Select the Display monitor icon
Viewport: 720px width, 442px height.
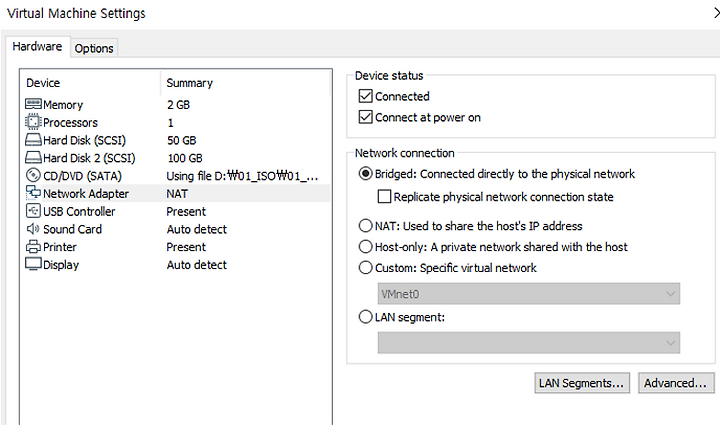coord(33,264)
